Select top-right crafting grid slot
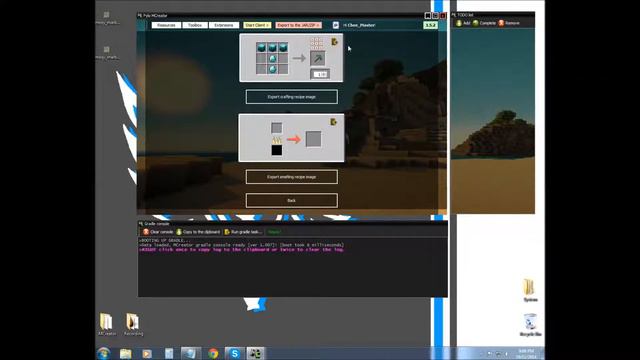640x360 pixels. [x=283, y=48]
